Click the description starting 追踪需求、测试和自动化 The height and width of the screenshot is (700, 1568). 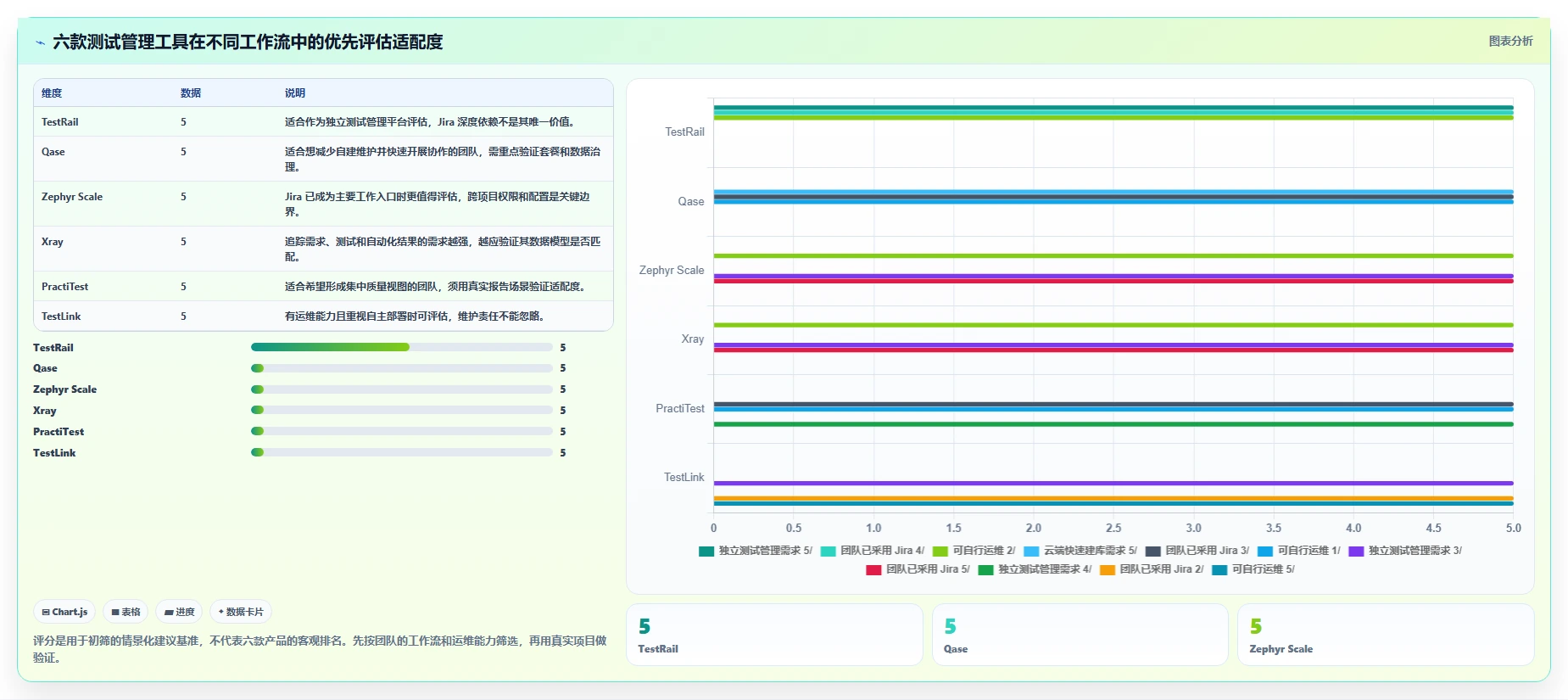(444, 249)
